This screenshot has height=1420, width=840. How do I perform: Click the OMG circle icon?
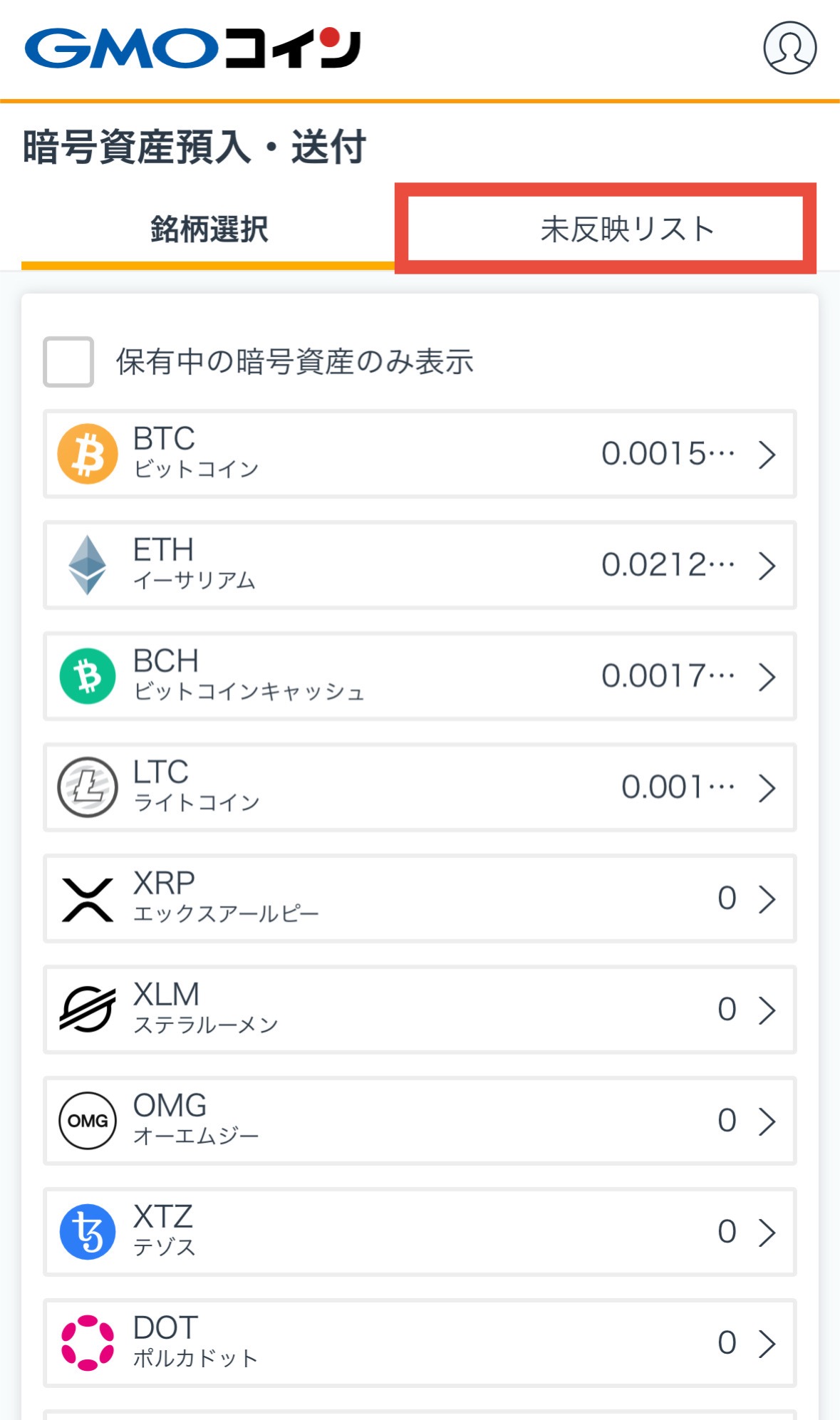(88, 1121)
